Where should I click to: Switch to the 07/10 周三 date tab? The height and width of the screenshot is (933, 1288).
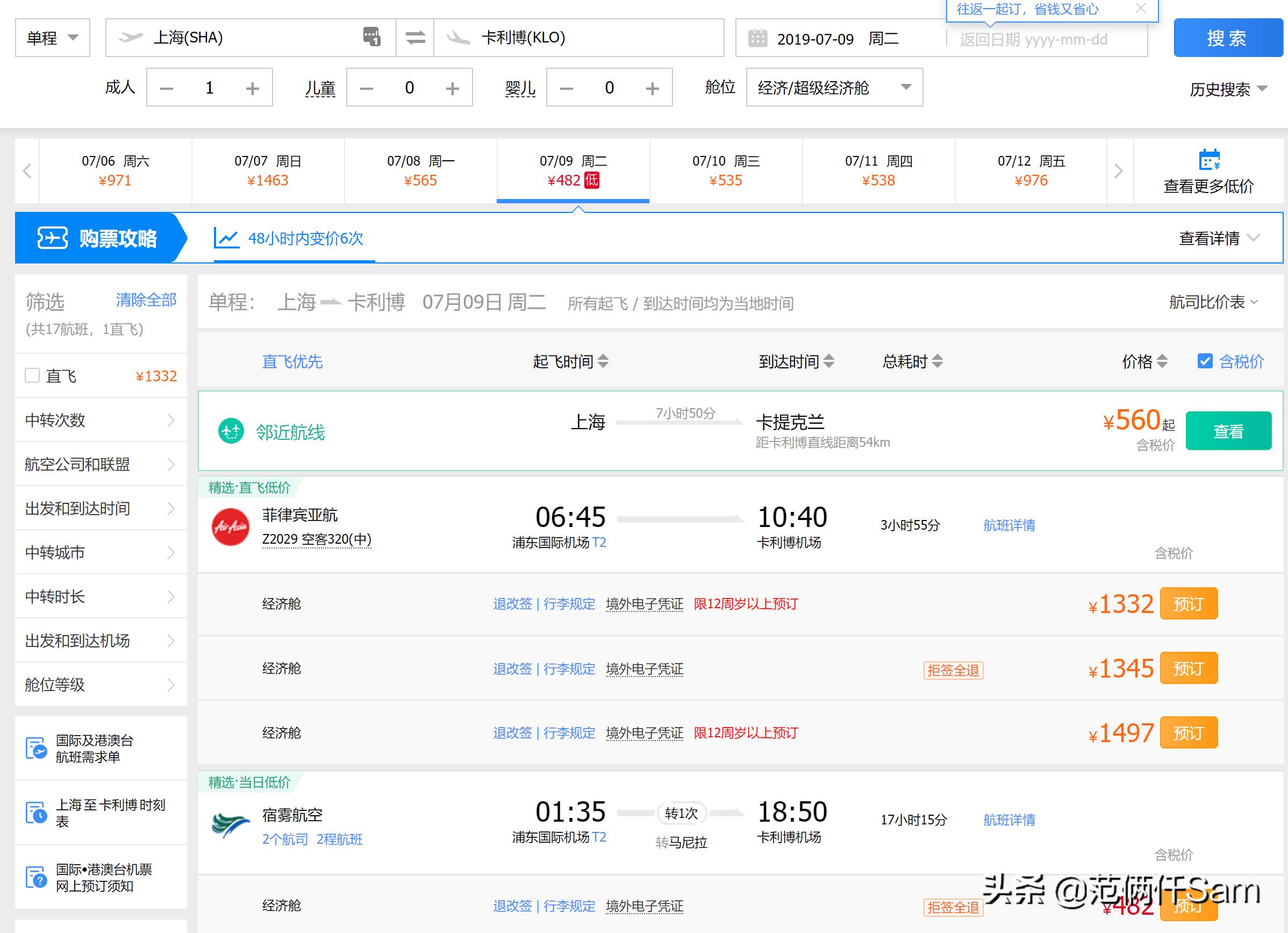pos(725,170)
